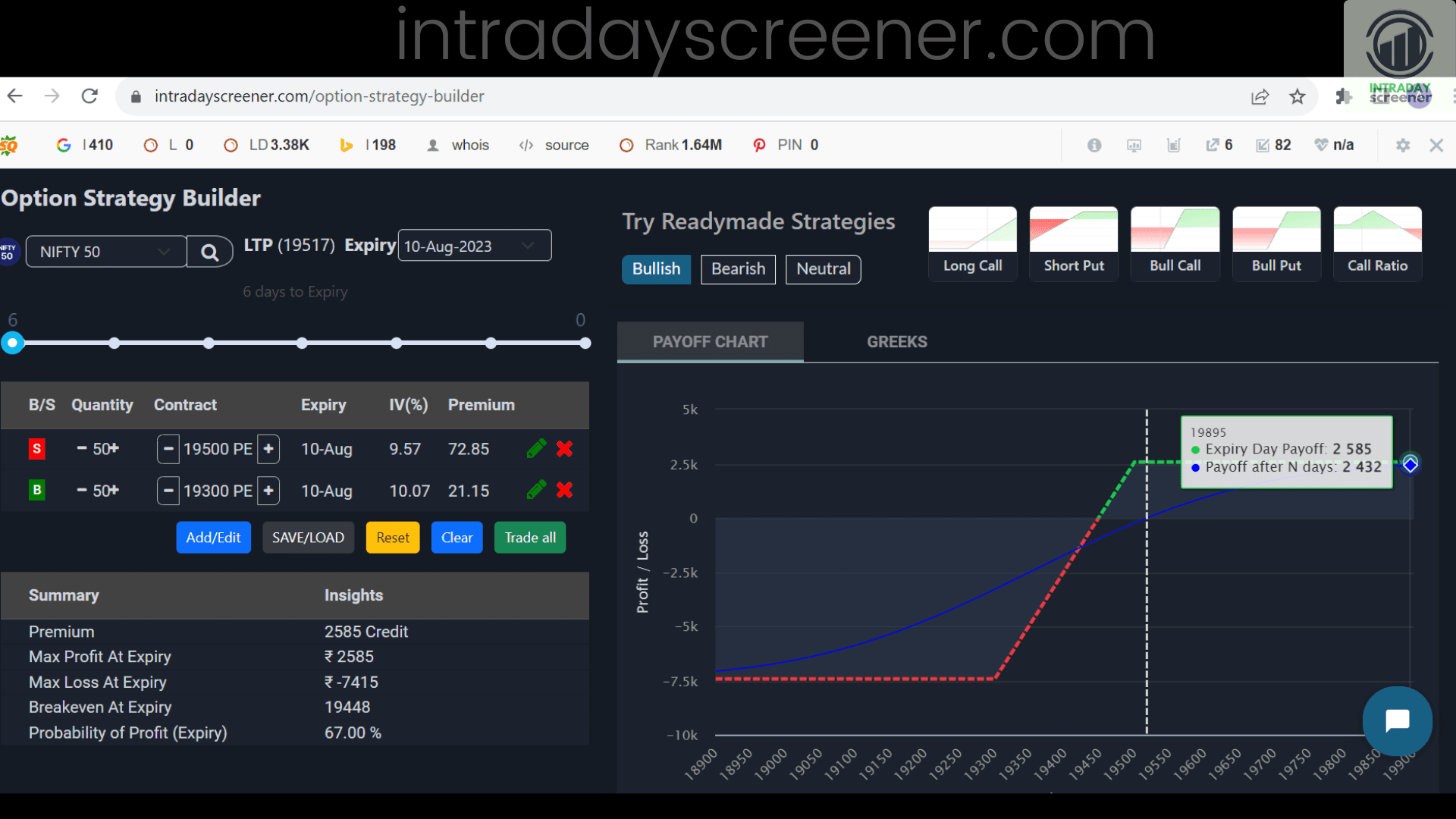The height and width of the screenshot is (819, 1456).
Task: Decrease strike of 19500 PE with minus
Action: point(168,449)
